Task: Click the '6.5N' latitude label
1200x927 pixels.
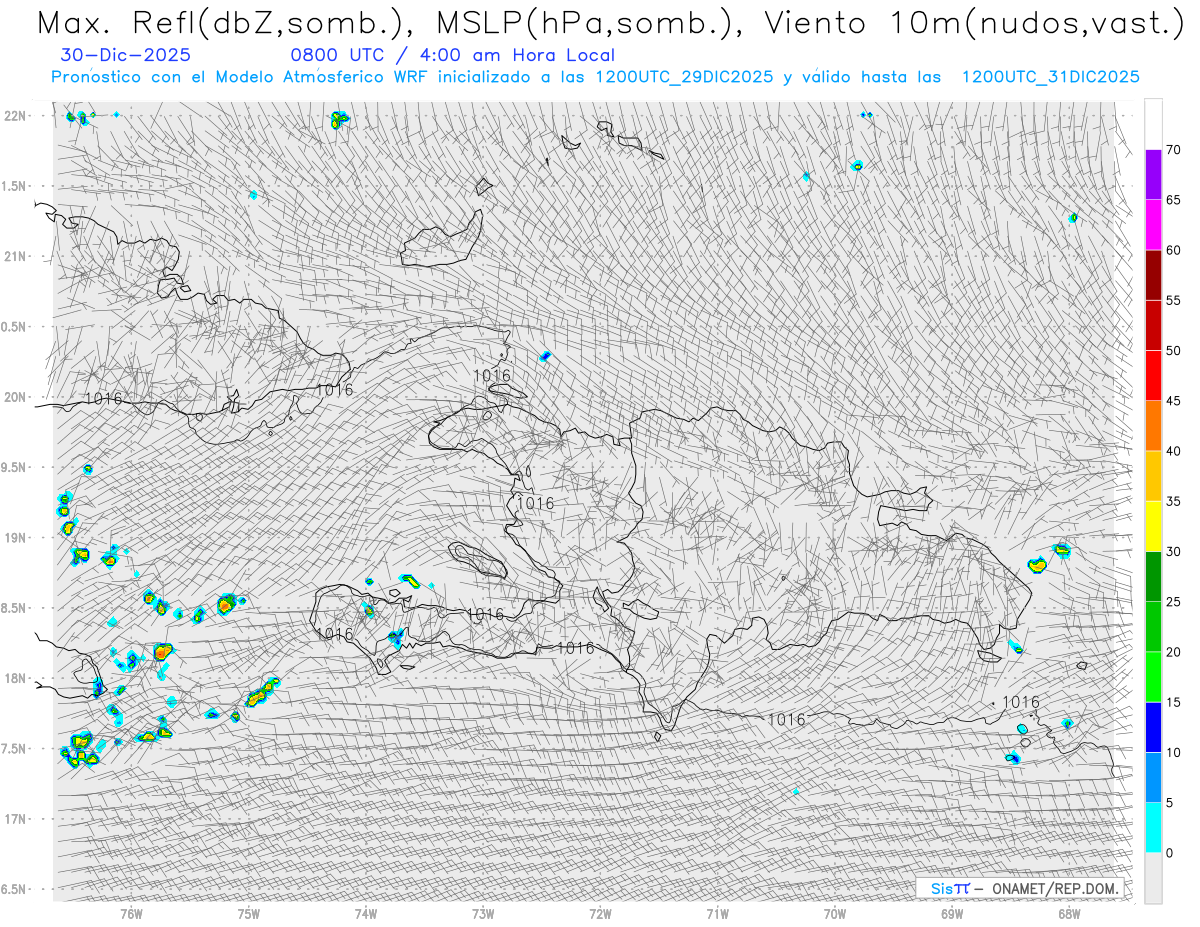Action: coord(15,889)
